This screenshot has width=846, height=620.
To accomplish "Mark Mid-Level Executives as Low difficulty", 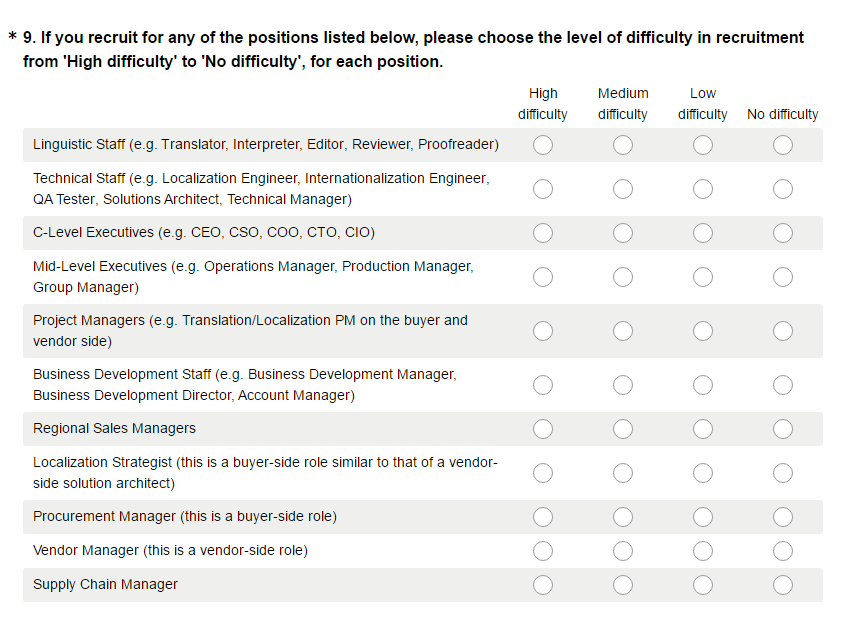I will [x=702, y=277].
